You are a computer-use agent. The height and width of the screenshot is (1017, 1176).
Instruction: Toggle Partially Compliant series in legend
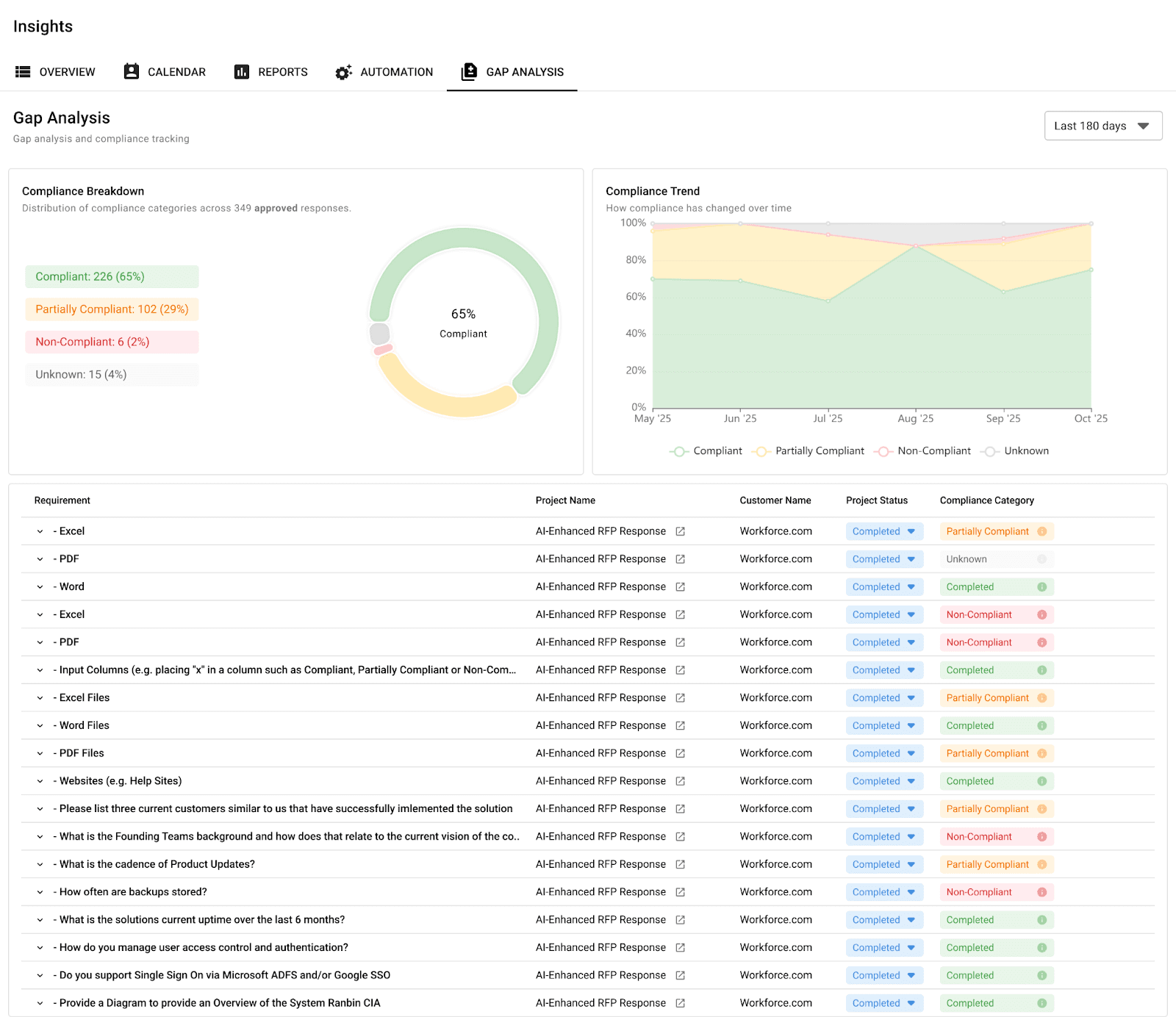tap(808, 451)
